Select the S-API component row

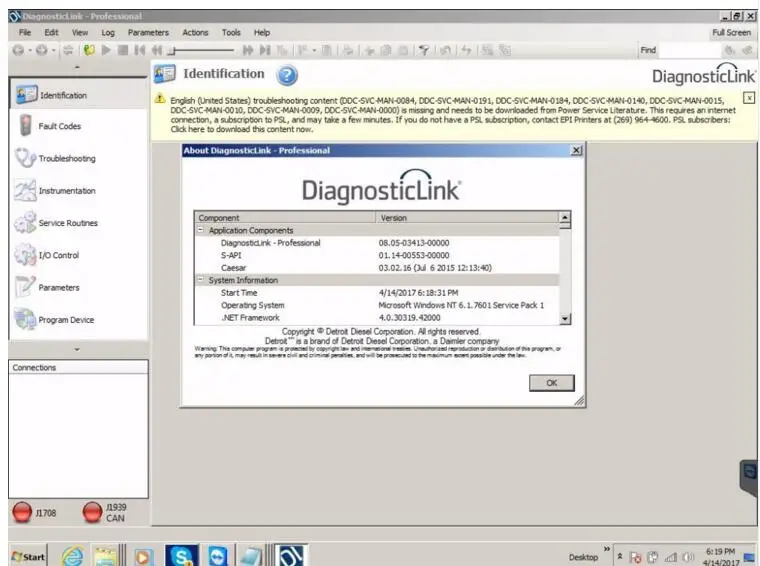click(377, 255)
